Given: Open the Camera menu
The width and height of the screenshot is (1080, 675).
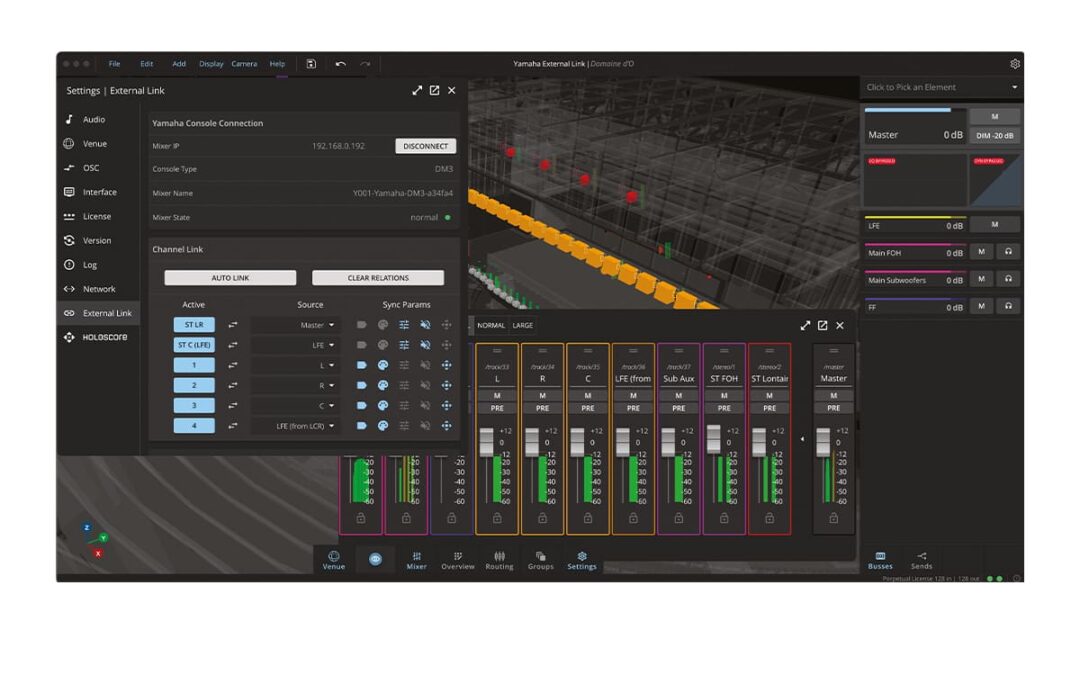Looking at the screenshot, I should [x=244, y=64].
